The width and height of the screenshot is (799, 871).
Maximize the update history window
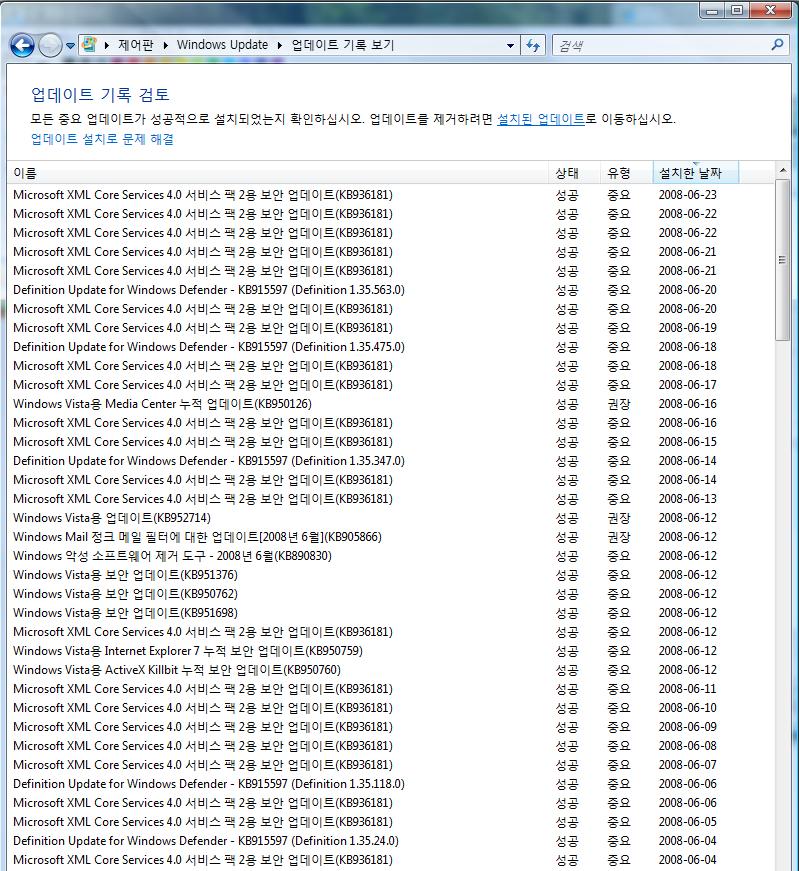click(737, 10)
